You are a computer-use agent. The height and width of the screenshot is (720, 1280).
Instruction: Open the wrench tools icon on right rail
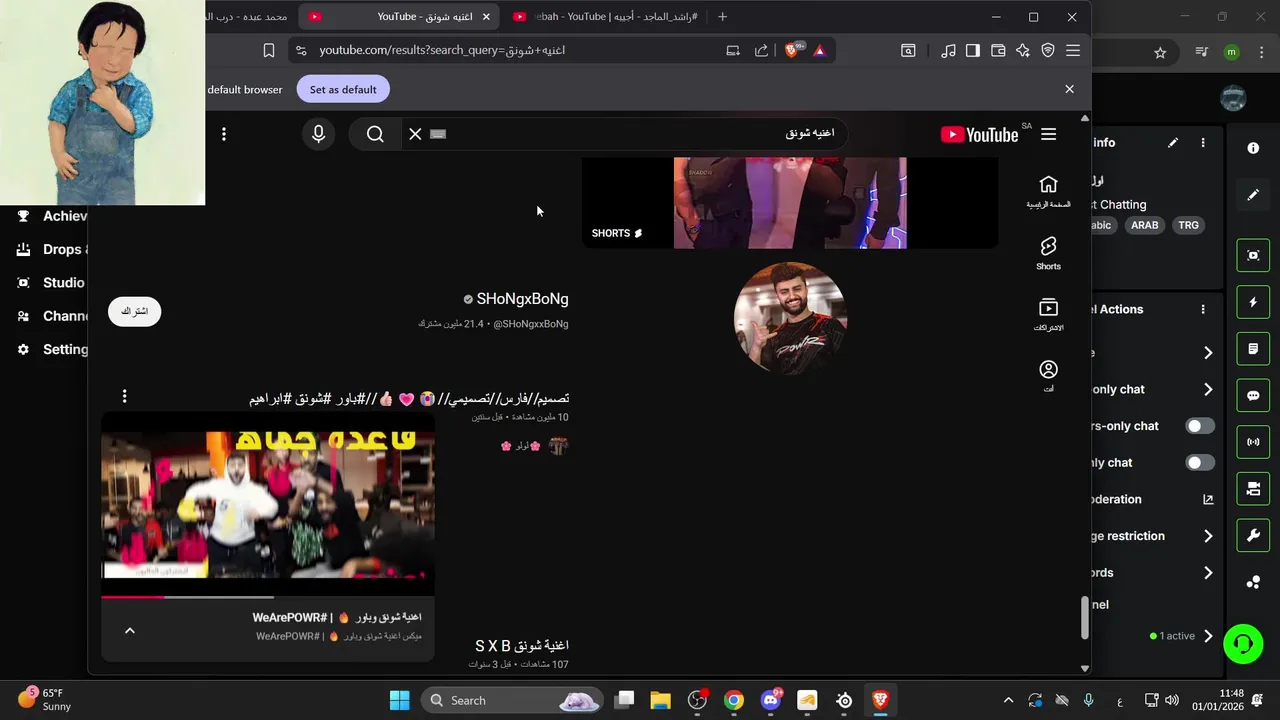coord(1253,536)
